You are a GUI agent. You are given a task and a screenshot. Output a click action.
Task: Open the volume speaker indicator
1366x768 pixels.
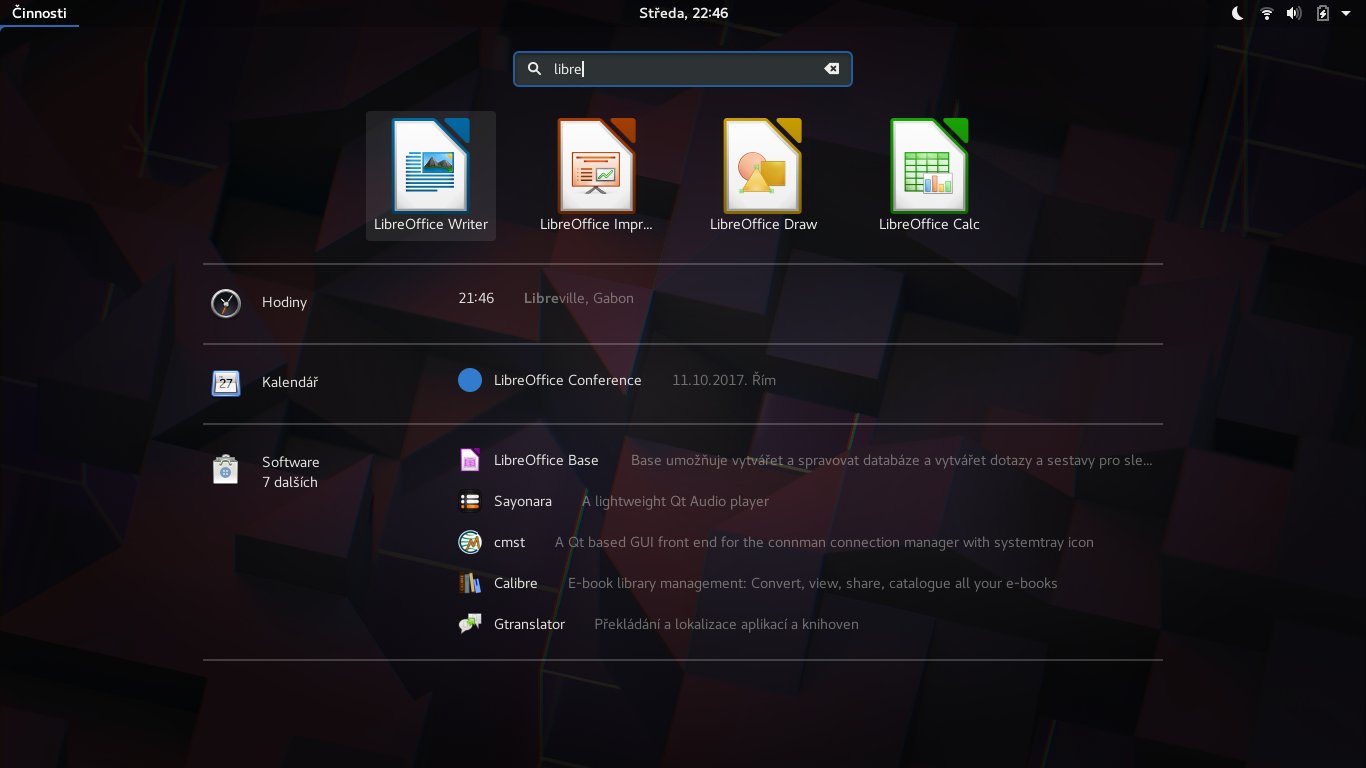click(1294, 13)
